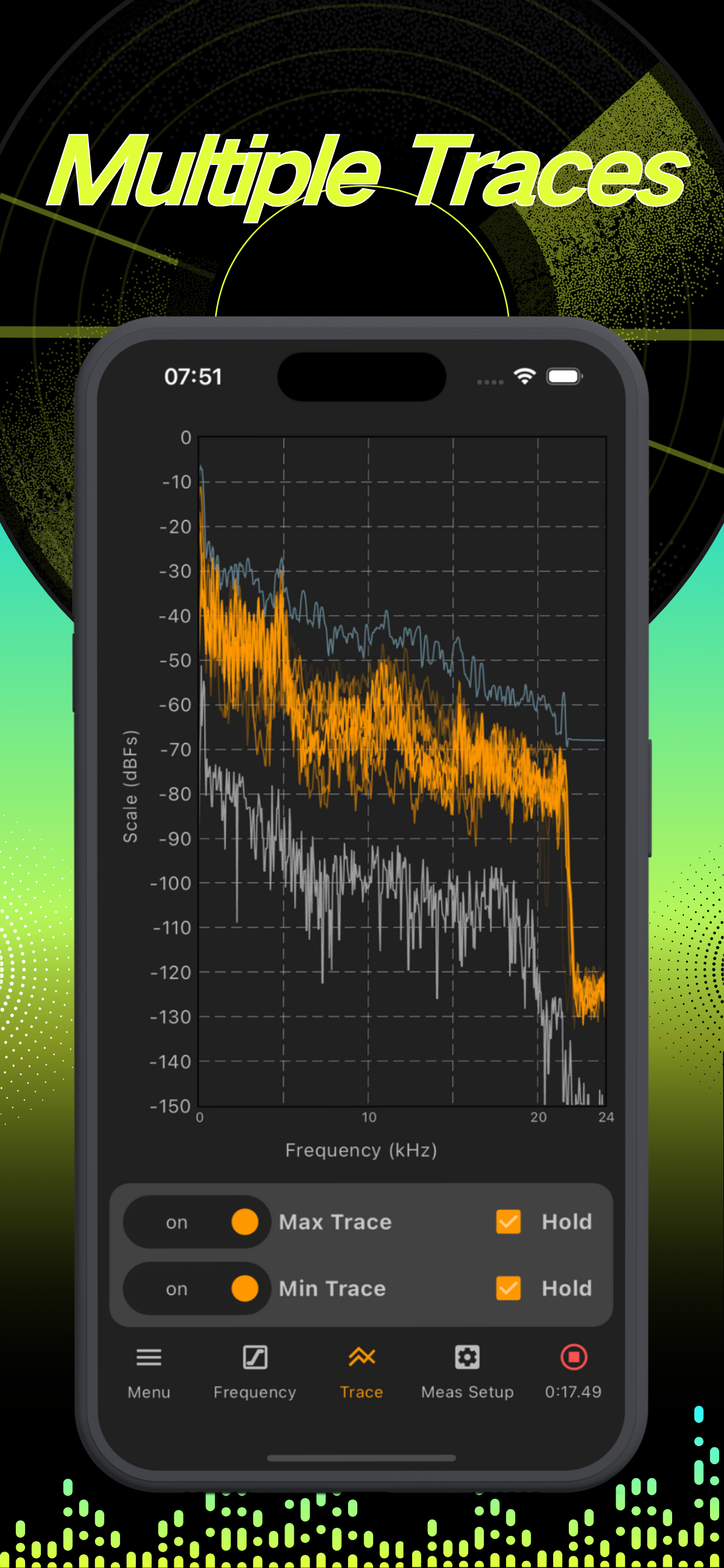Tap the 10 kHz value on frequency axis
This screenshot has width=724, height=1568.
tap(368, 1117)
